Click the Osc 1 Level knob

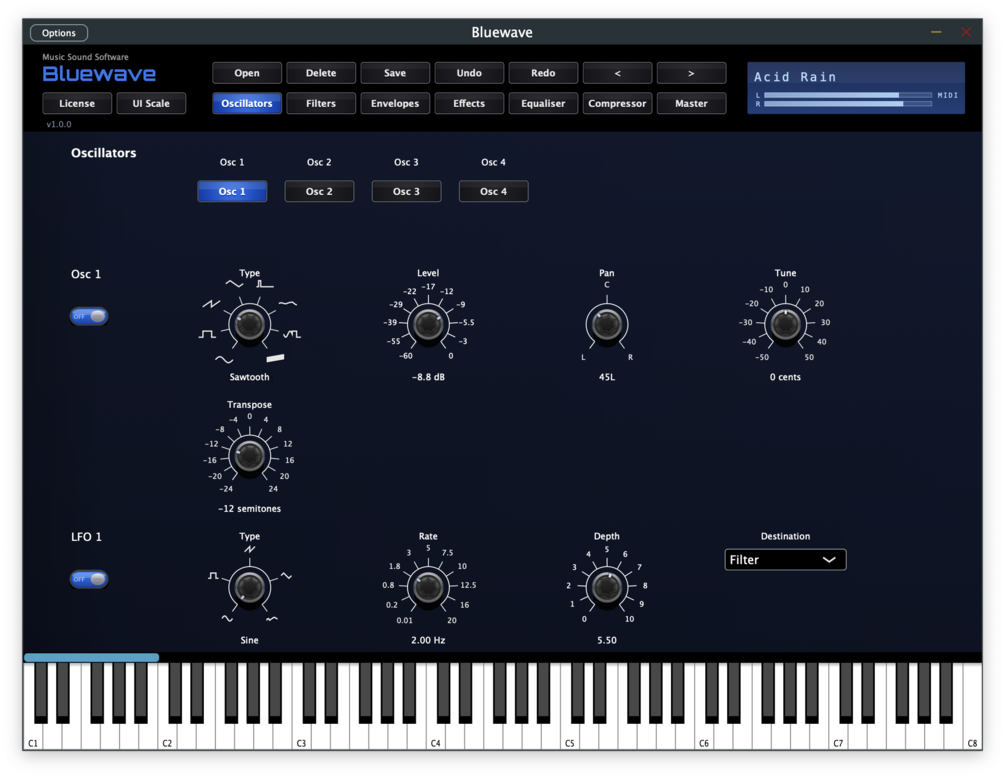pos(428,324)
